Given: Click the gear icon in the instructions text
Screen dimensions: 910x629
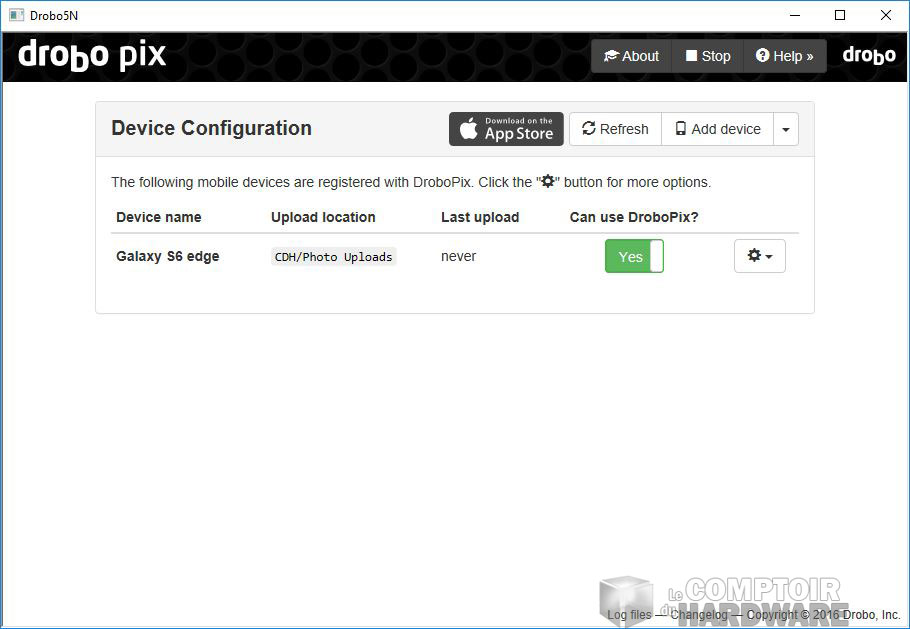Looking at the screenshot, I should pos(547,182).
